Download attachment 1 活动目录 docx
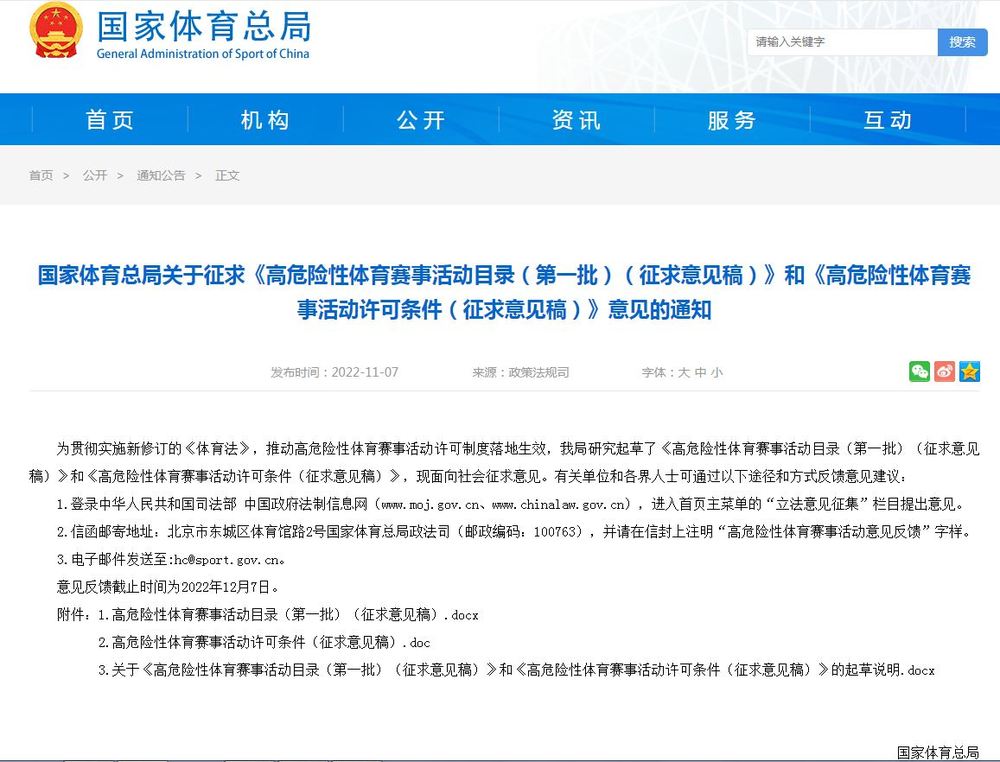 pos(288,615)
